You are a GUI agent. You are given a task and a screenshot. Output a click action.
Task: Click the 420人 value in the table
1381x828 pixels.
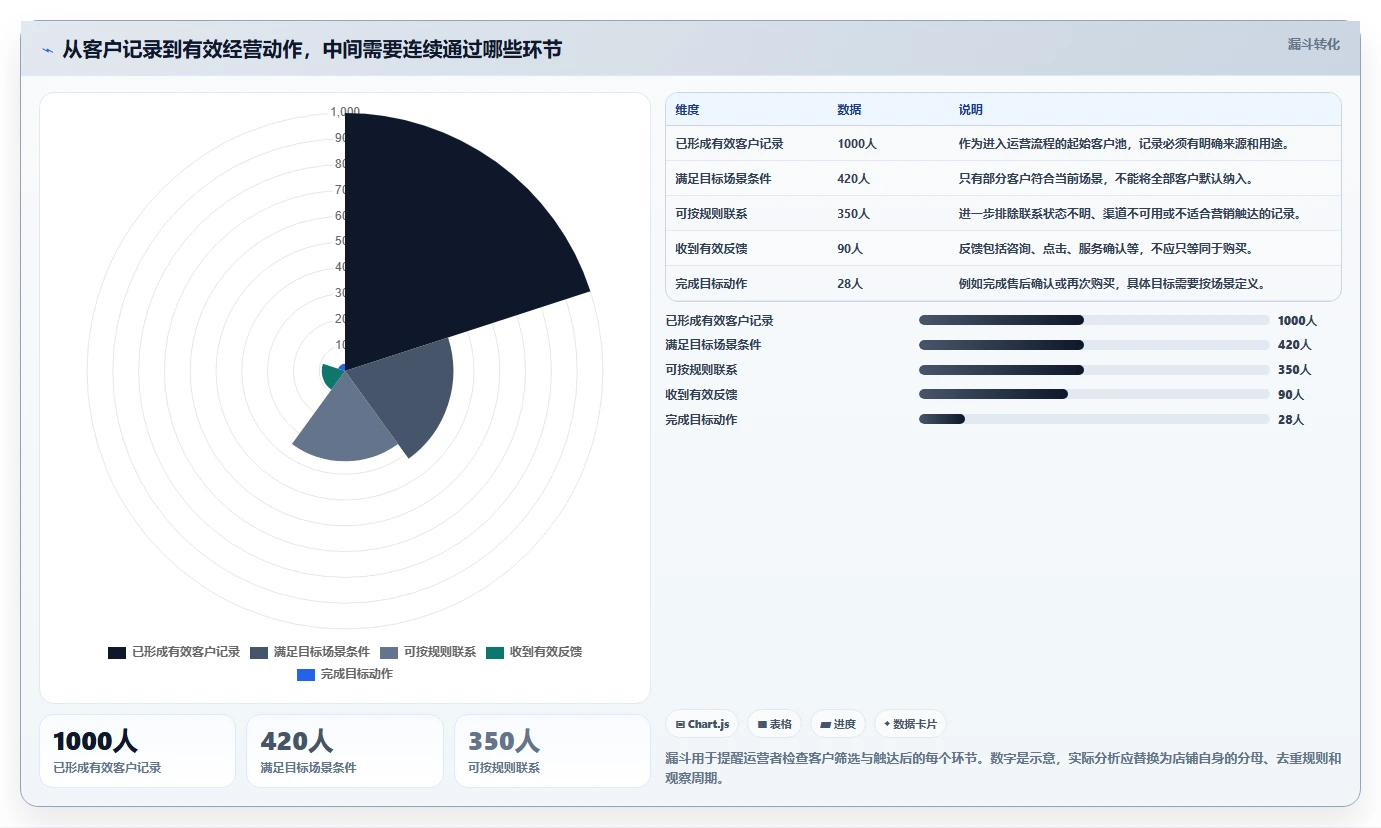click(x=854, y=179)
